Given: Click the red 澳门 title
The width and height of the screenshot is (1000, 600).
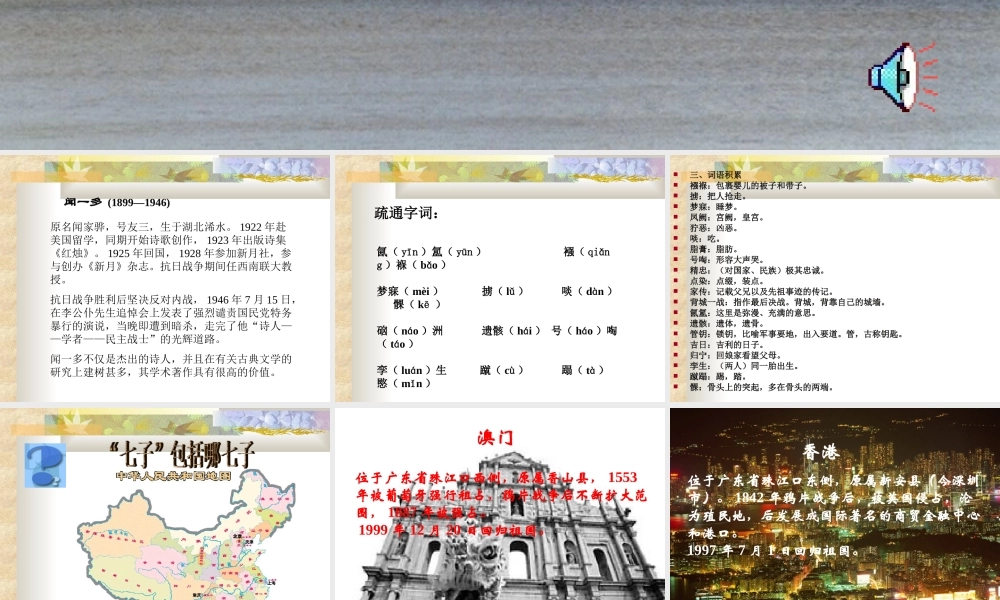Looking at the screenshot, I should click(x=497, y=438).
